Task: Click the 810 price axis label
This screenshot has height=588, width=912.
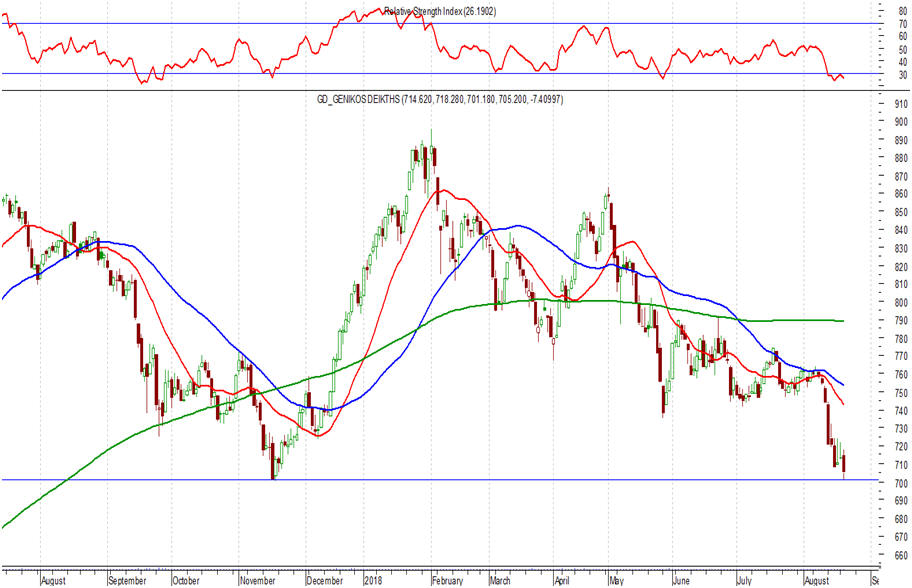Action: [901, 284]
